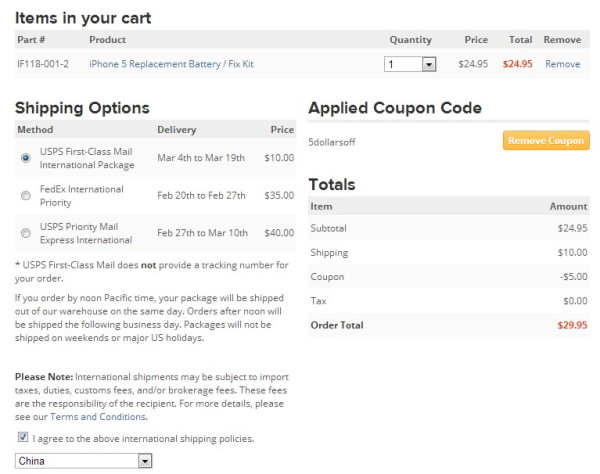
Task: Select USPS First-Class Mail International Package radio
Action: (26, 158)
